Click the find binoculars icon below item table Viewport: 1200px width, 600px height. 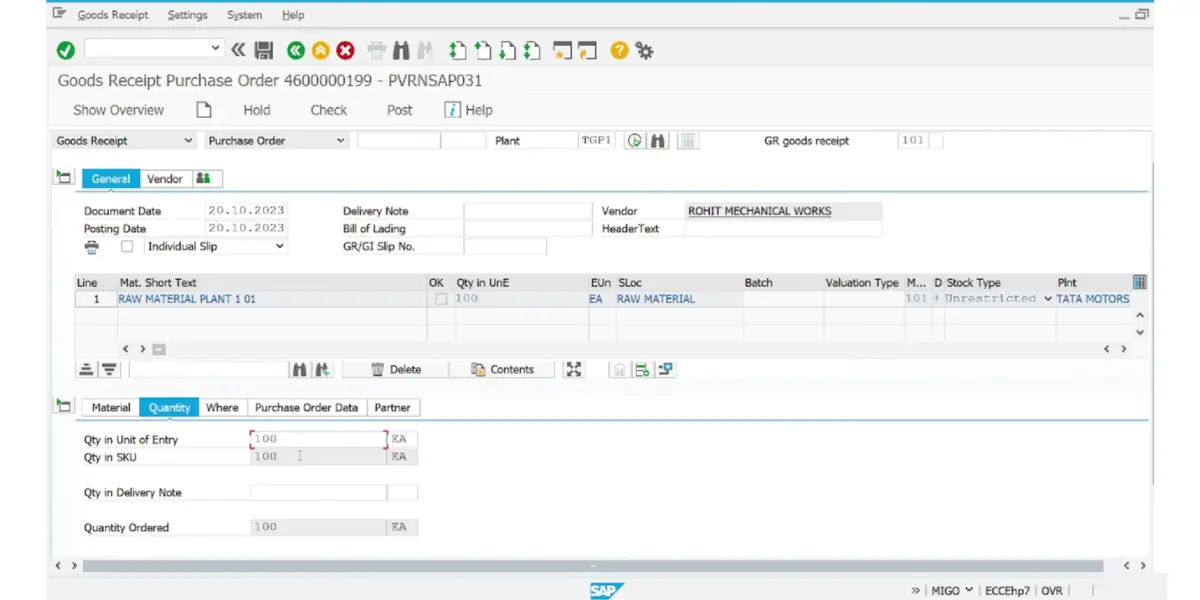coord(299,369)
